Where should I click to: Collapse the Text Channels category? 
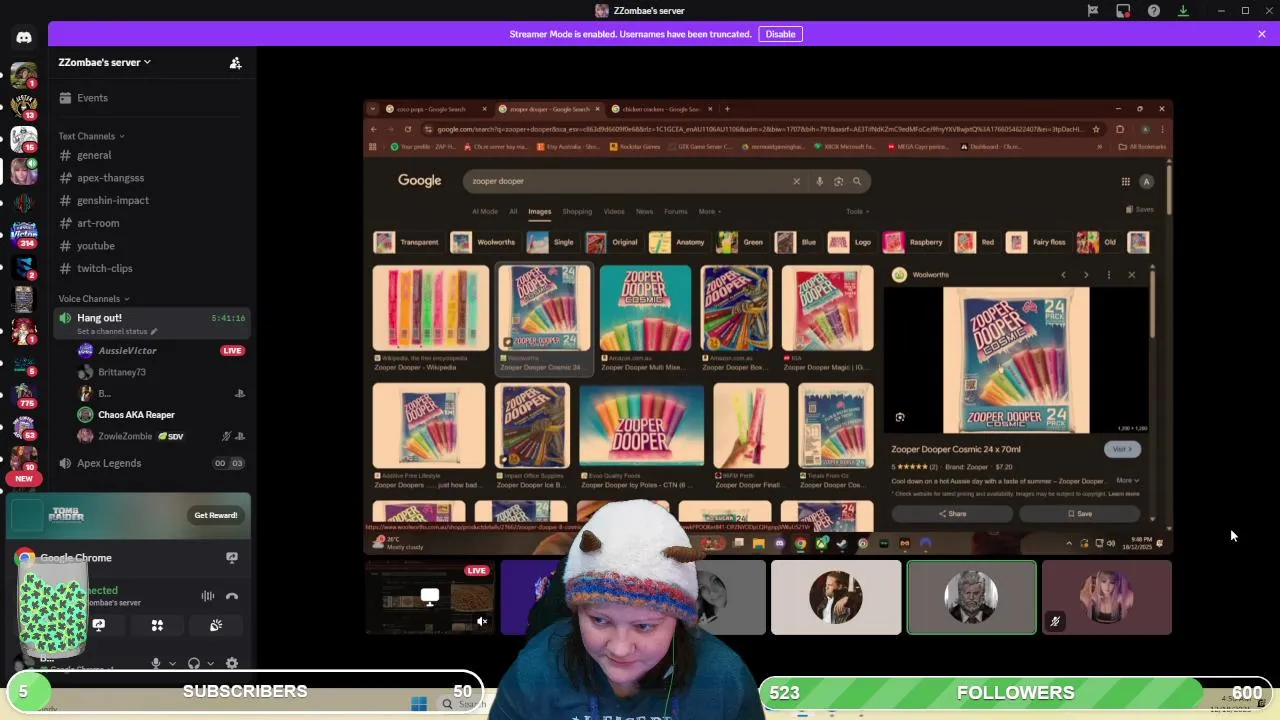[91, 136]
